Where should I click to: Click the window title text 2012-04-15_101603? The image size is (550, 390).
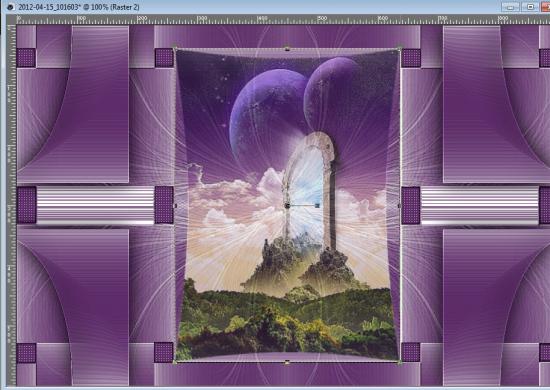point(48,7)
